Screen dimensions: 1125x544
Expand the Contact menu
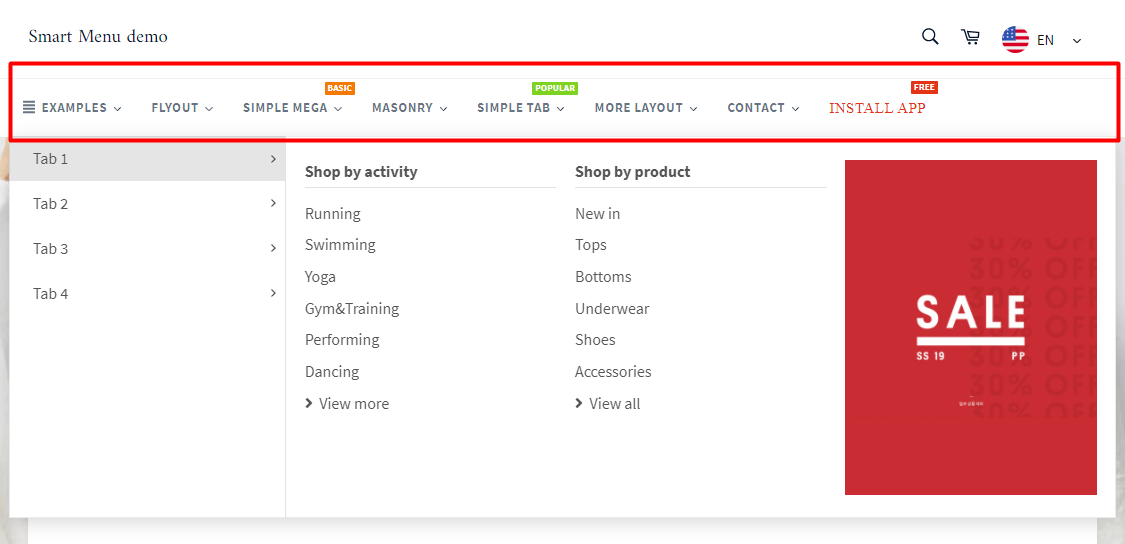(x=763, y=108)
